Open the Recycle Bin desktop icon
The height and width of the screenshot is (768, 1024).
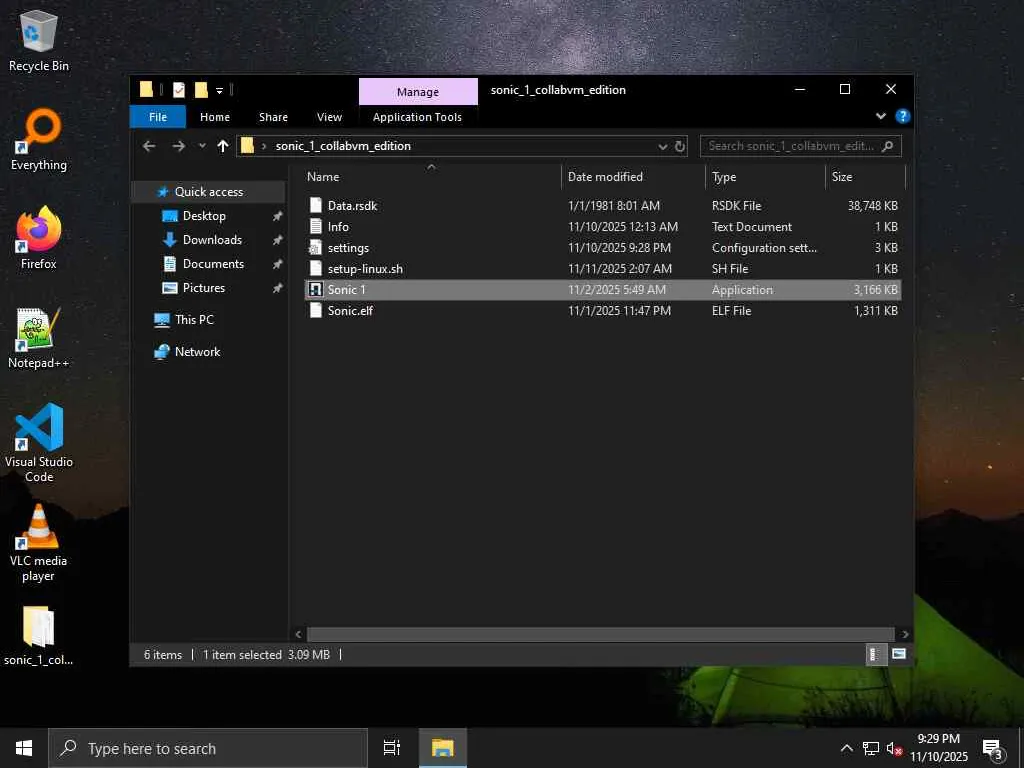point(39,40)
